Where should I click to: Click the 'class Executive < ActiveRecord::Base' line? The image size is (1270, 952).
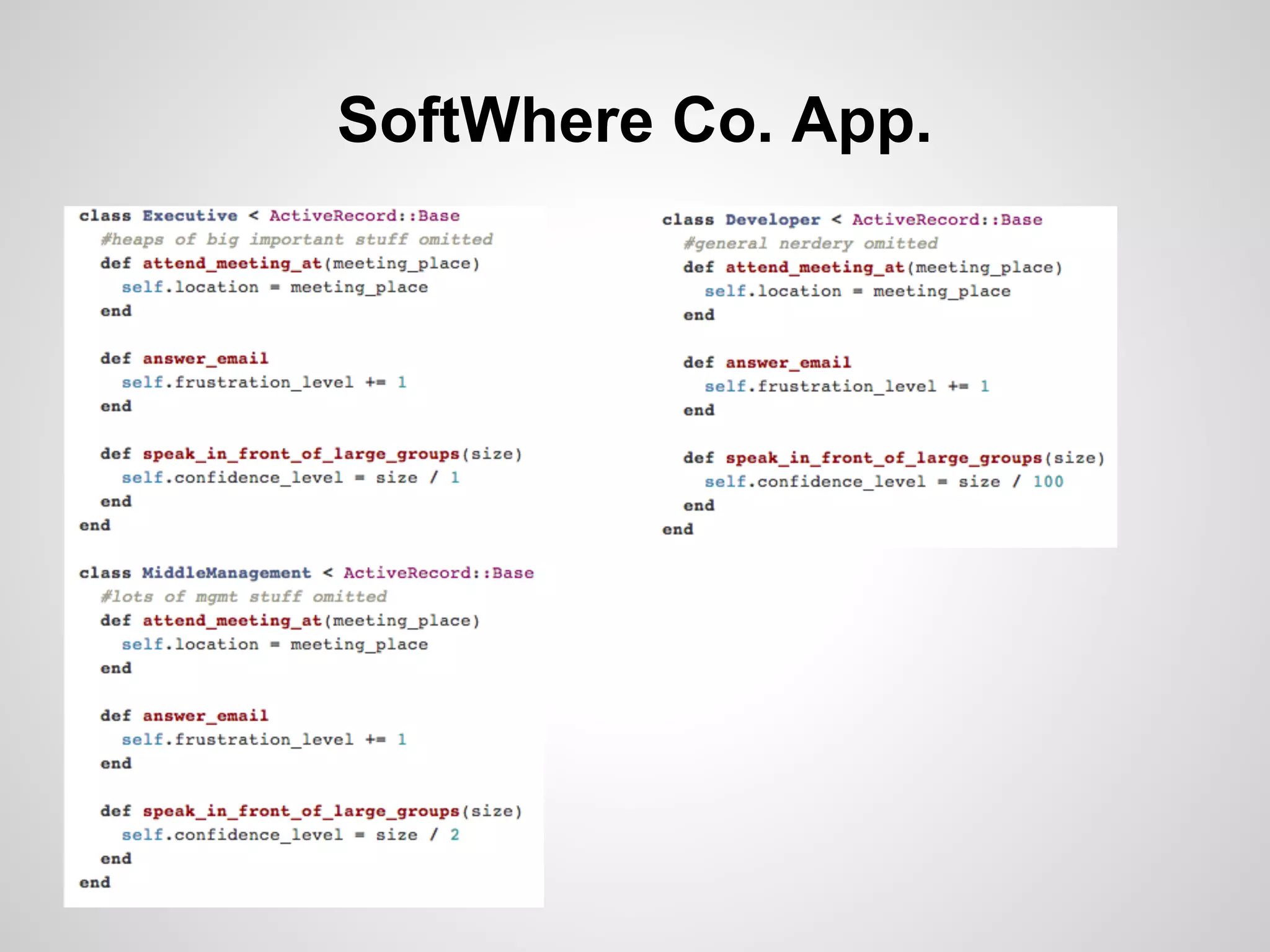pos(270,216)
